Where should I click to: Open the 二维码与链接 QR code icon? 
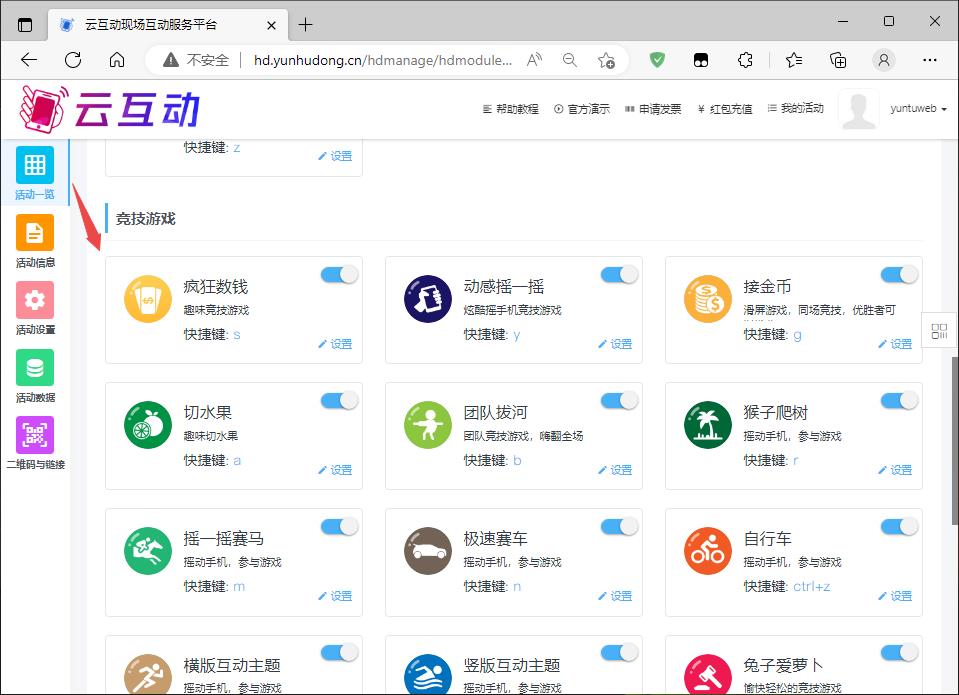[x=35, y=435]
